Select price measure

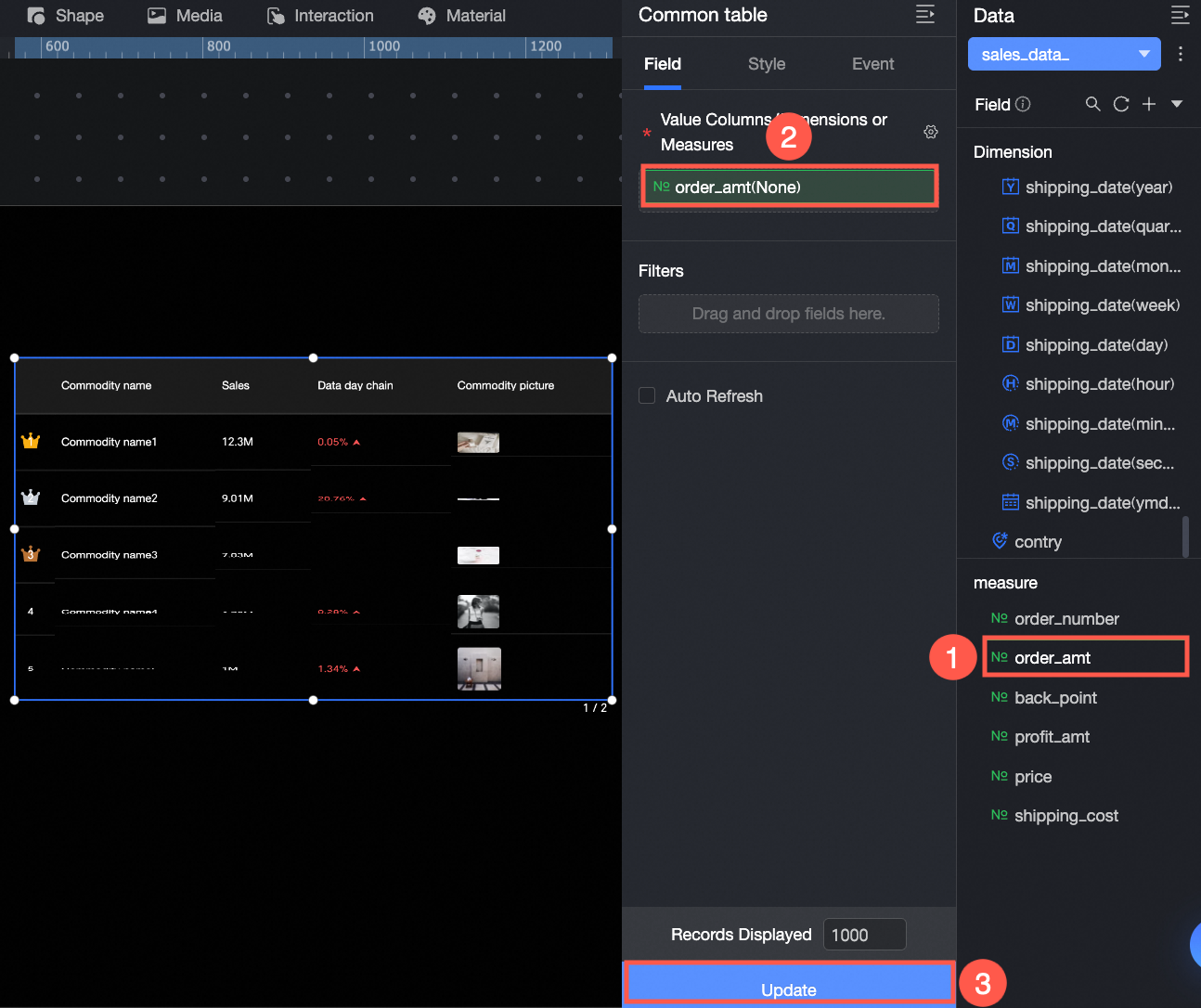click(1021, 777)
